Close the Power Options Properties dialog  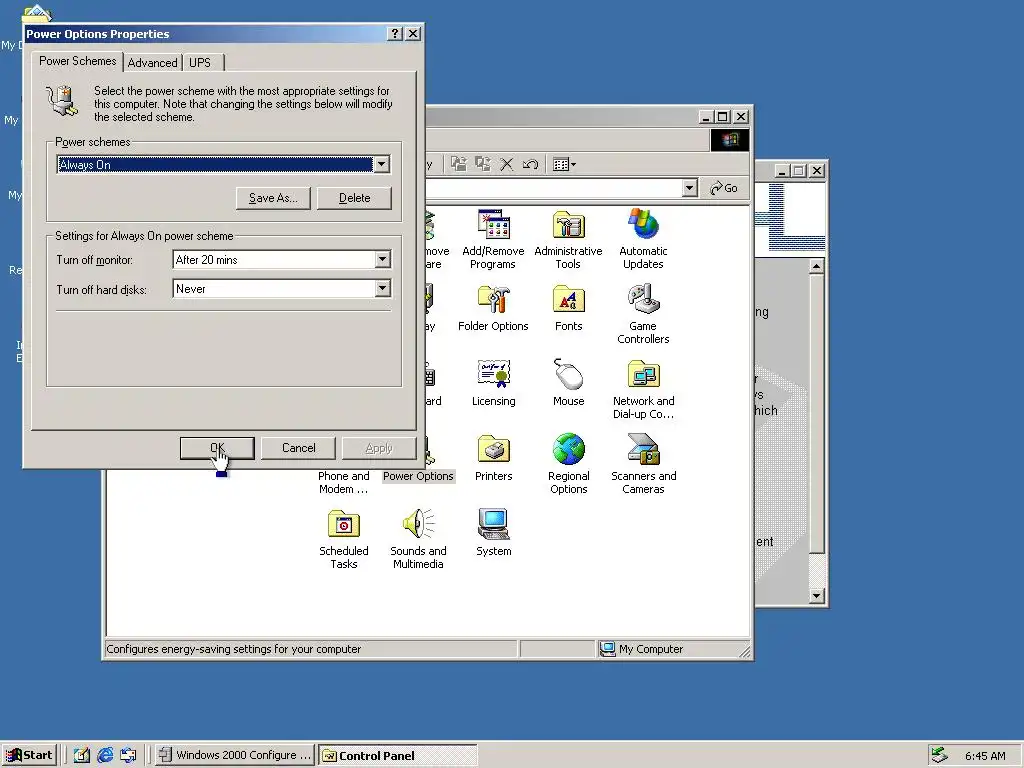[x=413, y=34]
